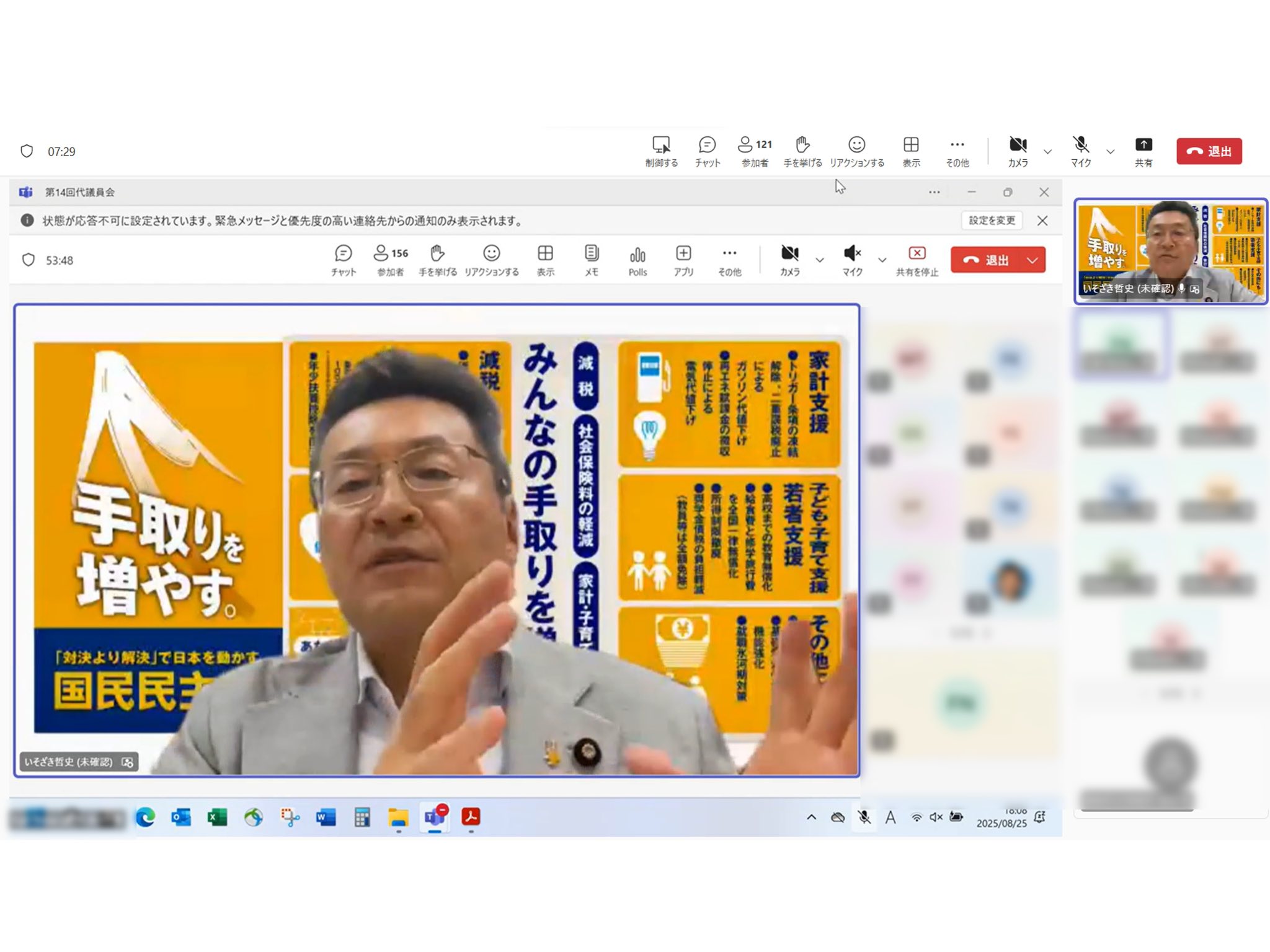This screenshot has height=952, width=1270.
Task: Select the speaker video thumbnail at top right
Action: [1170, 251]
